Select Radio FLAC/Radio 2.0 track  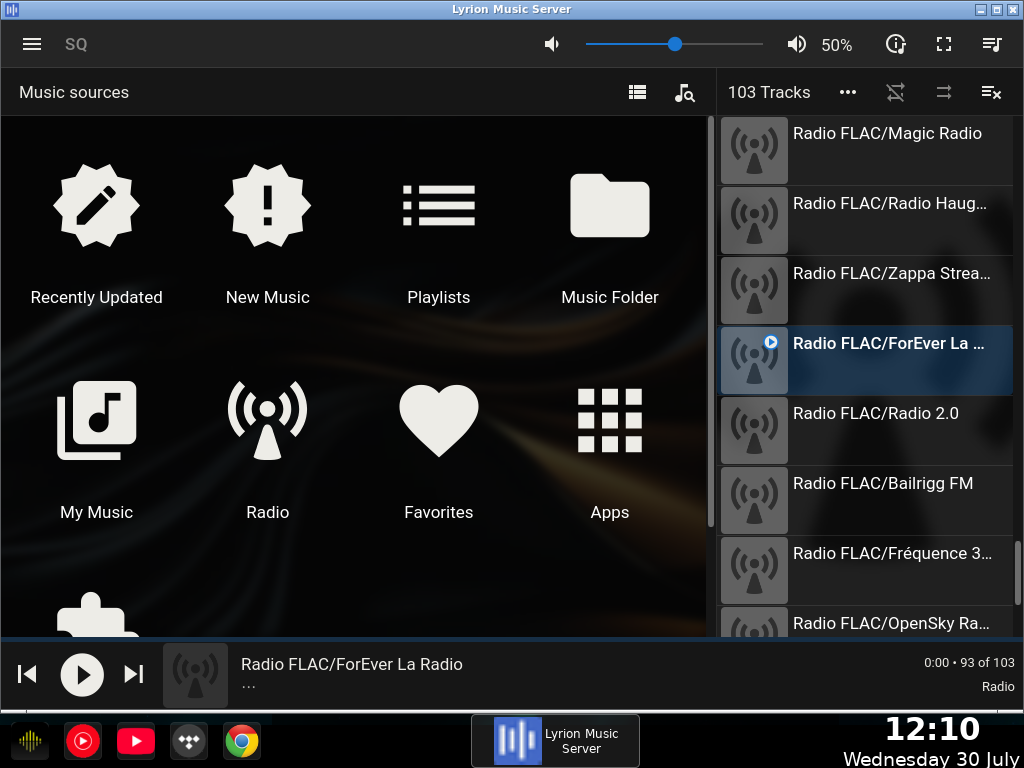tap(865, 430)
